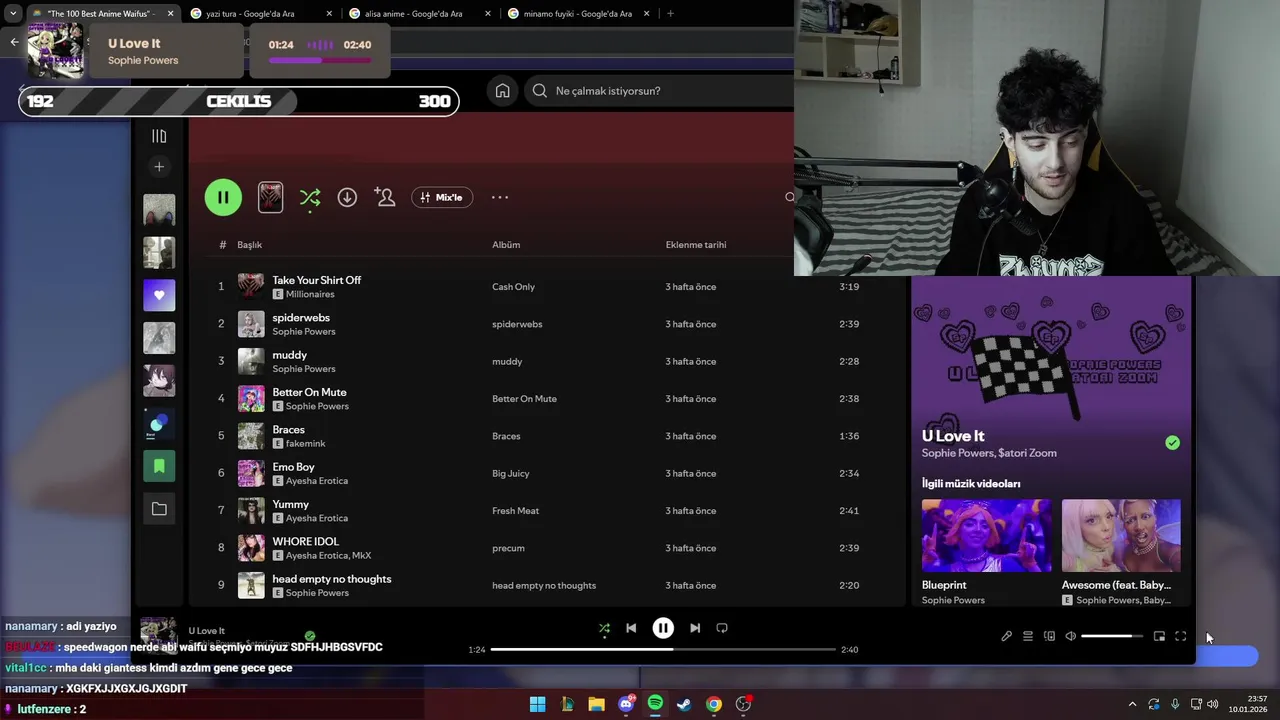Go to Spotify Home with the house icon
This screenshot has width=1280, height=720.
pyautogui.click(x=502, y=91)
